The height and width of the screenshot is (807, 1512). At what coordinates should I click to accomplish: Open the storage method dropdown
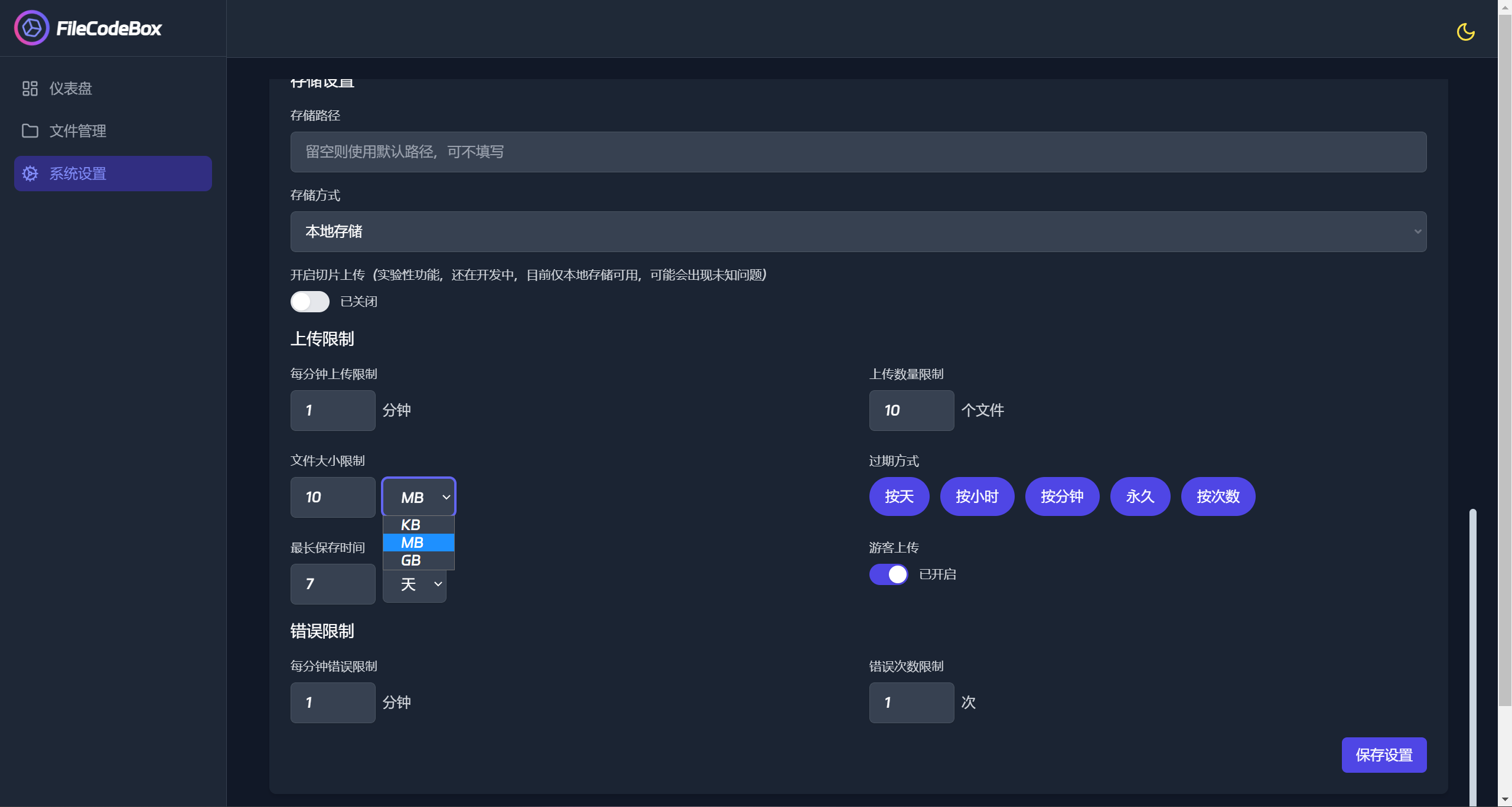[x=858, y=231]
